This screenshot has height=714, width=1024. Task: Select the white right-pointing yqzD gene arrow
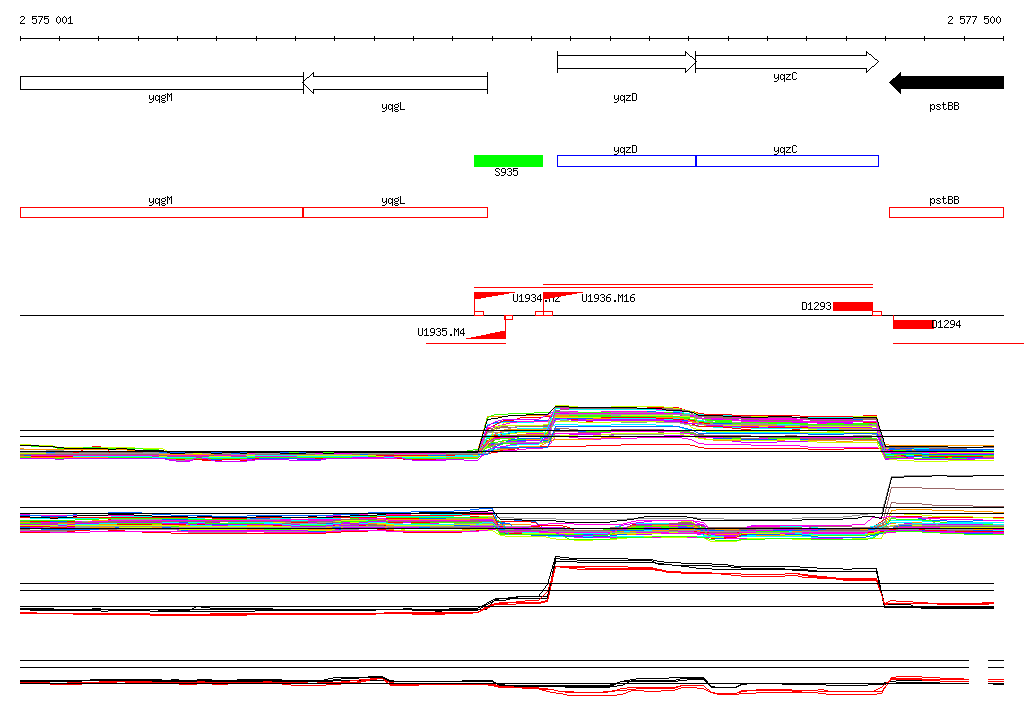click(x=626, y=62)
